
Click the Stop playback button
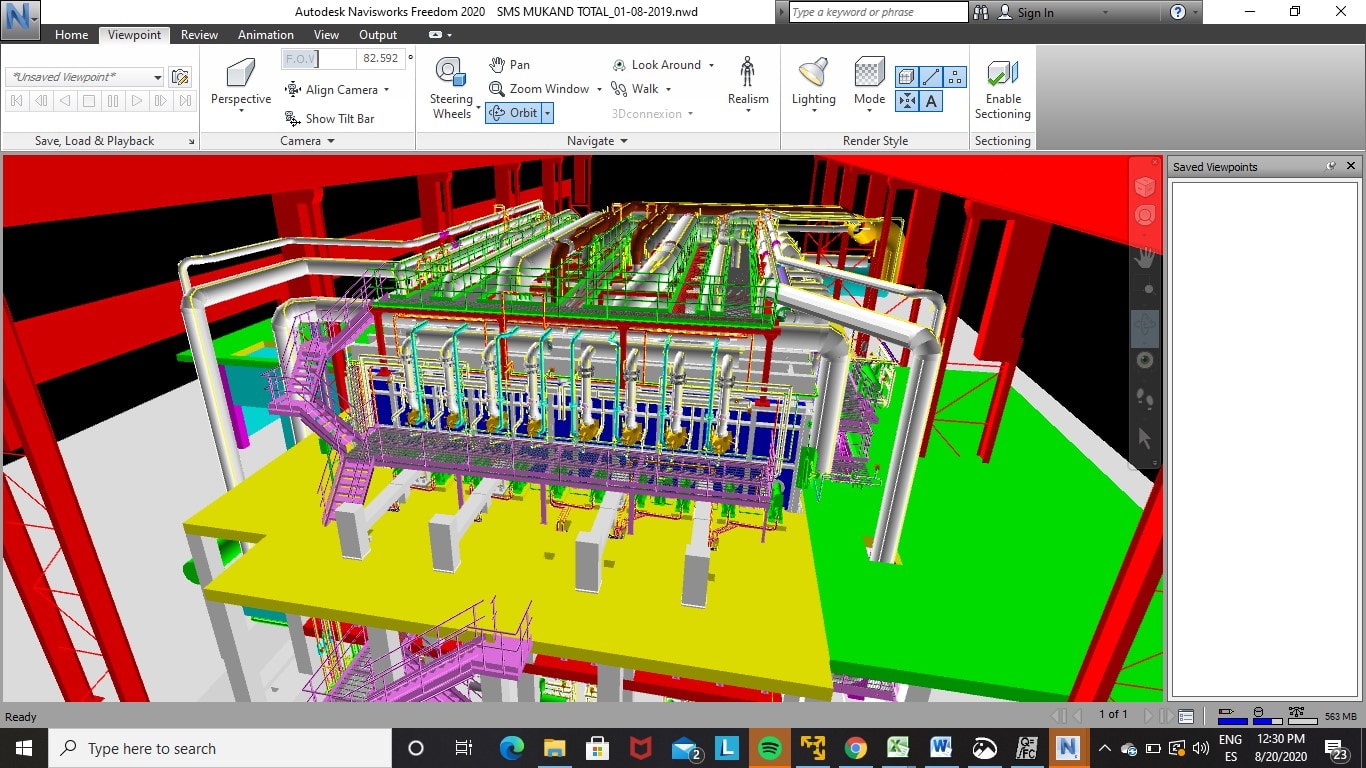[x=89, y=101]
